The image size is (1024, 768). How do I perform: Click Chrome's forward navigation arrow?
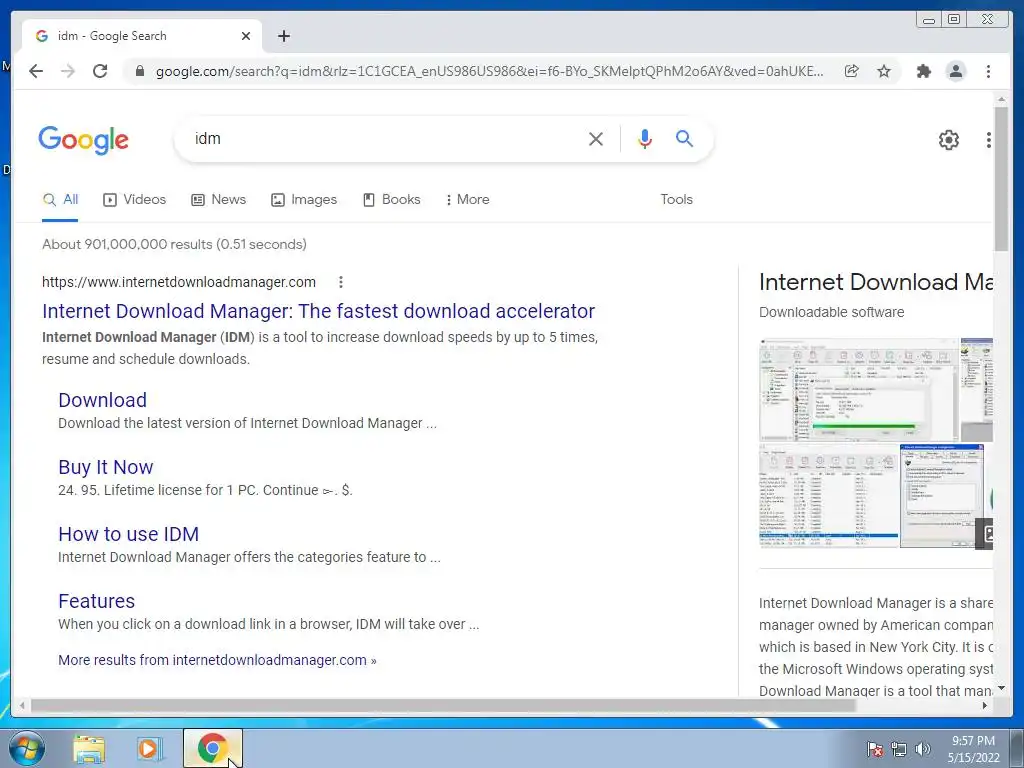[x=68, y=71]
